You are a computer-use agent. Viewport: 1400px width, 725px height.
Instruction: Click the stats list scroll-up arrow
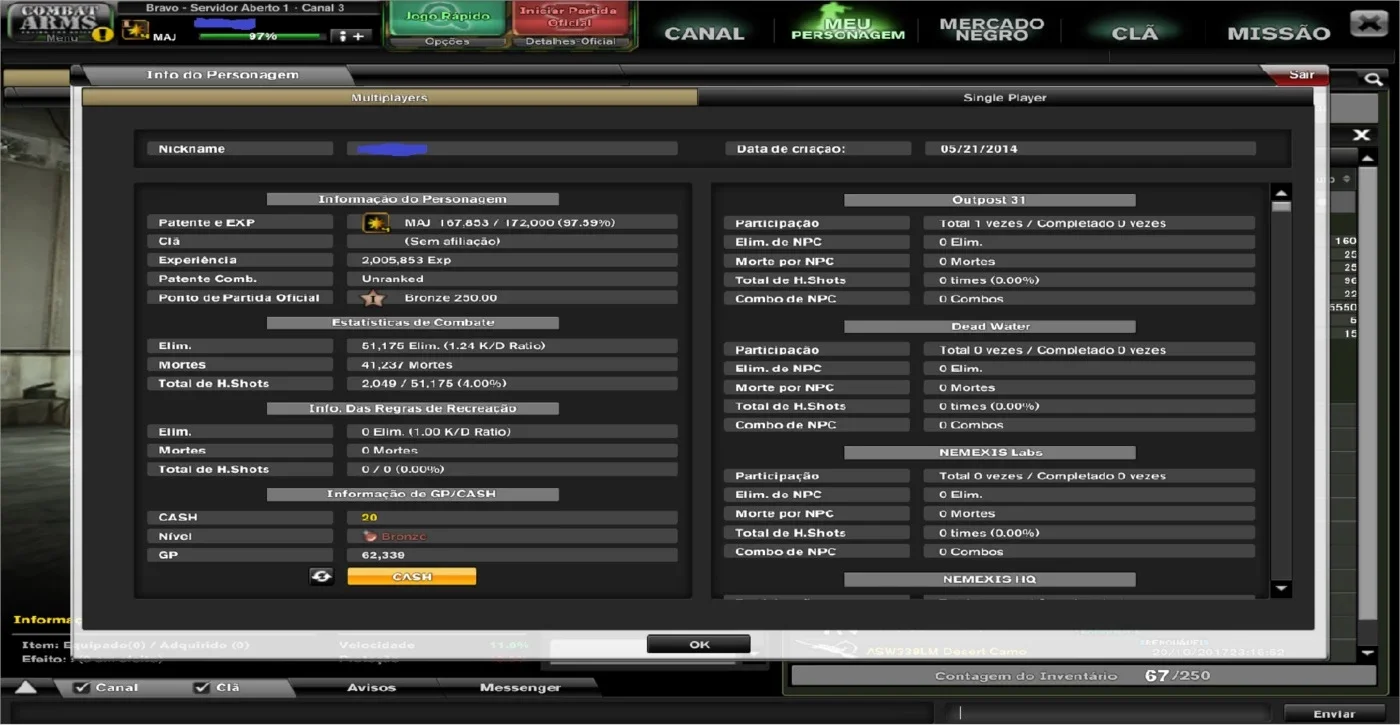1281,192
